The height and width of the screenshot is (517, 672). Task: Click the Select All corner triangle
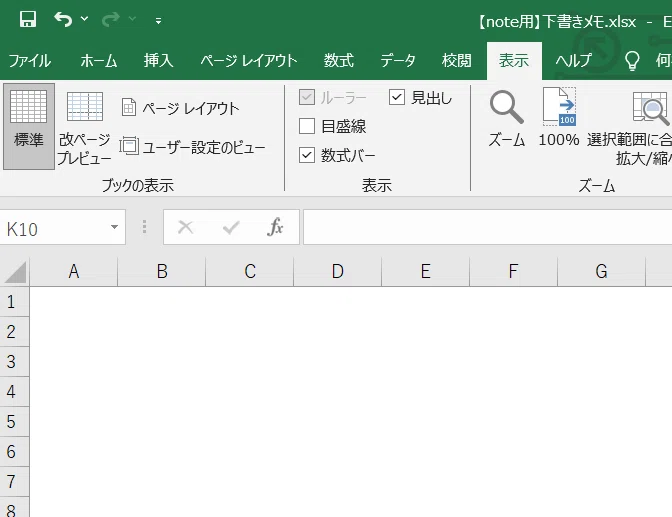[x=15, y=272]
